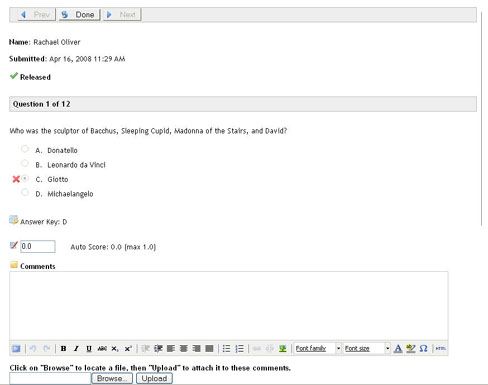Toggle italic formatting in comments editor
Viewport: 488px width, 385px height.
(76, 349)
